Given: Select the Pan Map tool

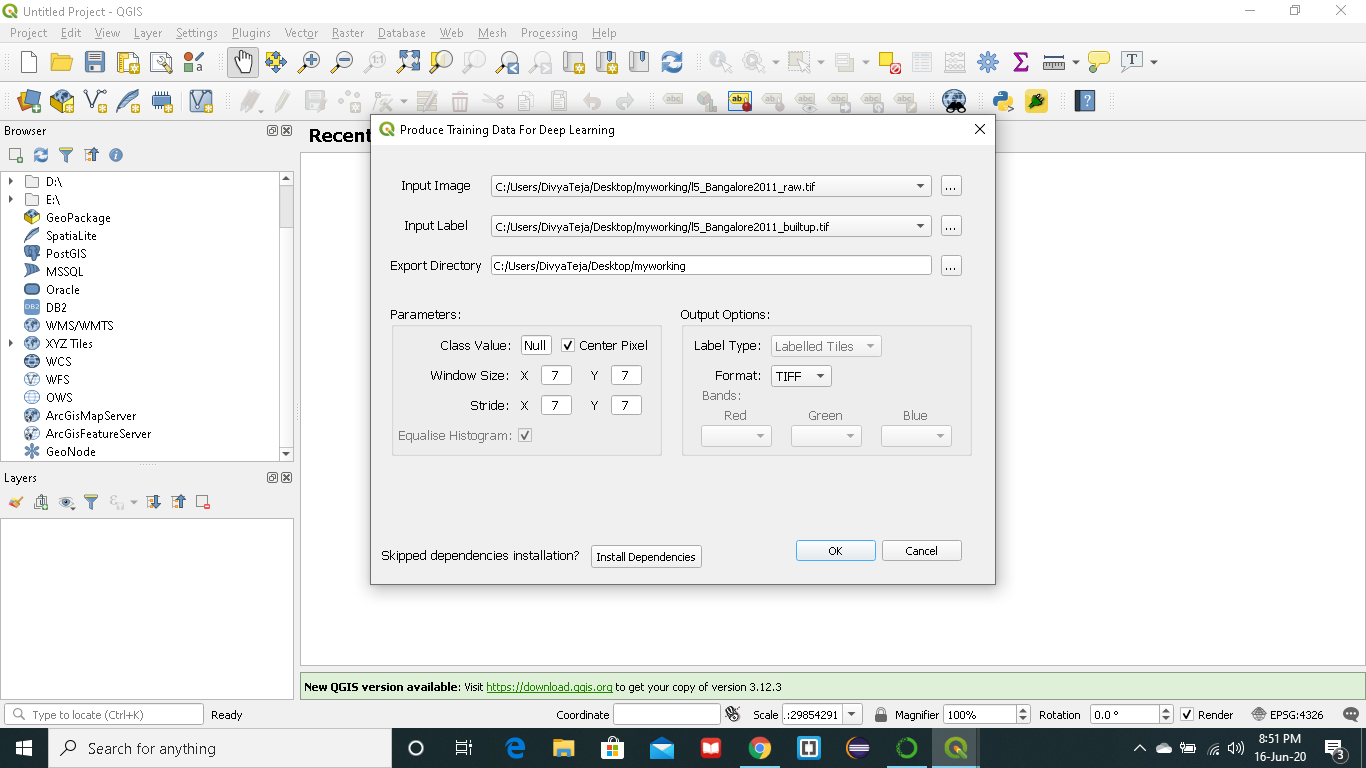Looking at the screenshot, I should [x=243, y=61].
